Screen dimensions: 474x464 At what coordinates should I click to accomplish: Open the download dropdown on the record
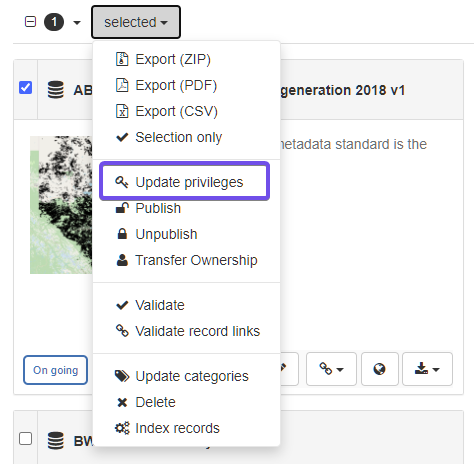point(427,369)
